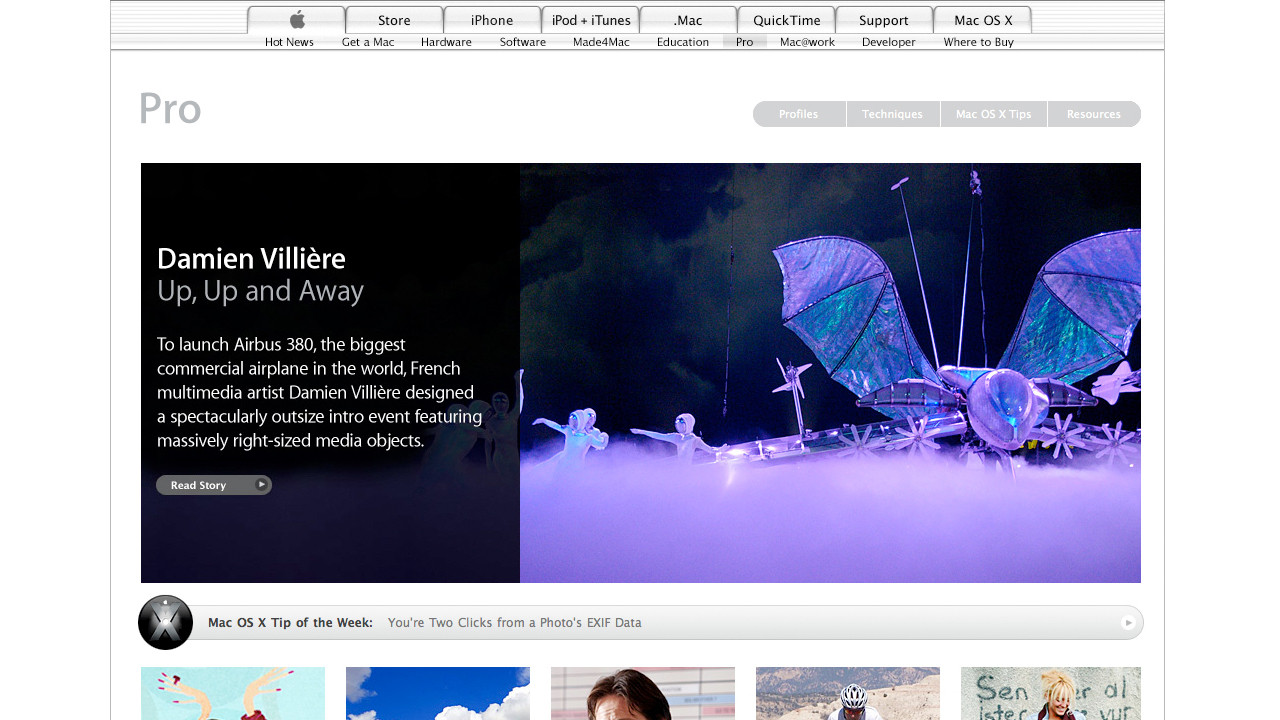The image size is (1280, 720).
Task: Open the blue sky clouds thumbnail
Action: coord(438,693)
